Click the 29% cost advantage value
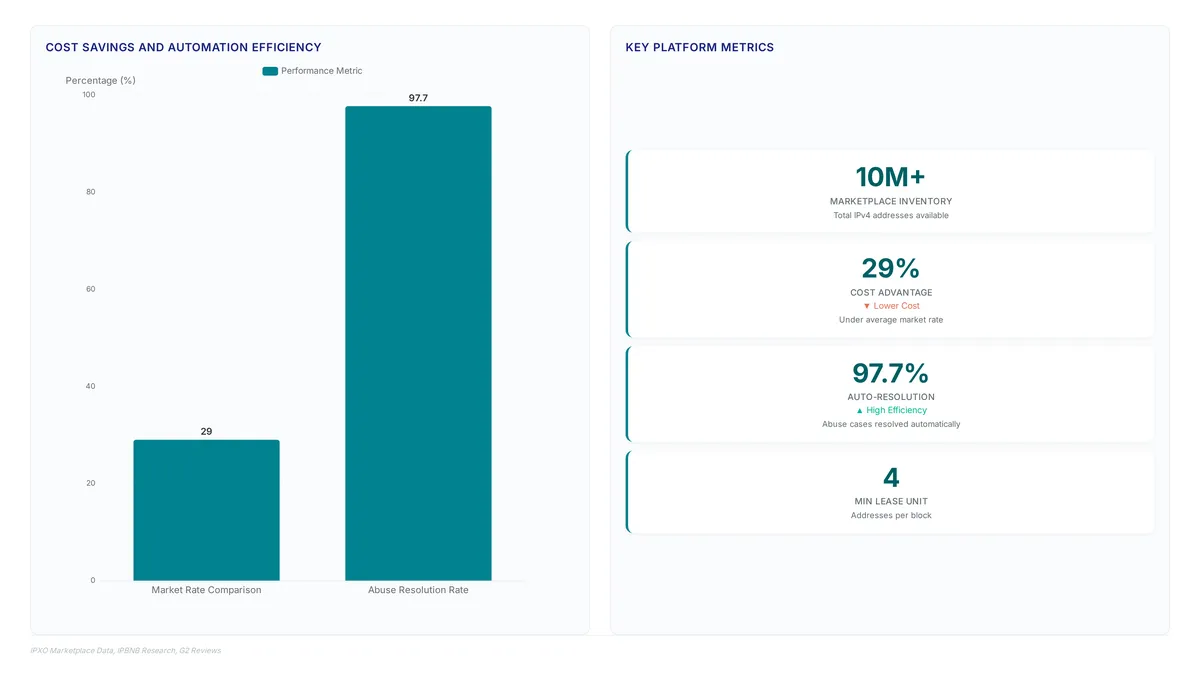Screen dimensions: 1200x675 coord(891,268)
